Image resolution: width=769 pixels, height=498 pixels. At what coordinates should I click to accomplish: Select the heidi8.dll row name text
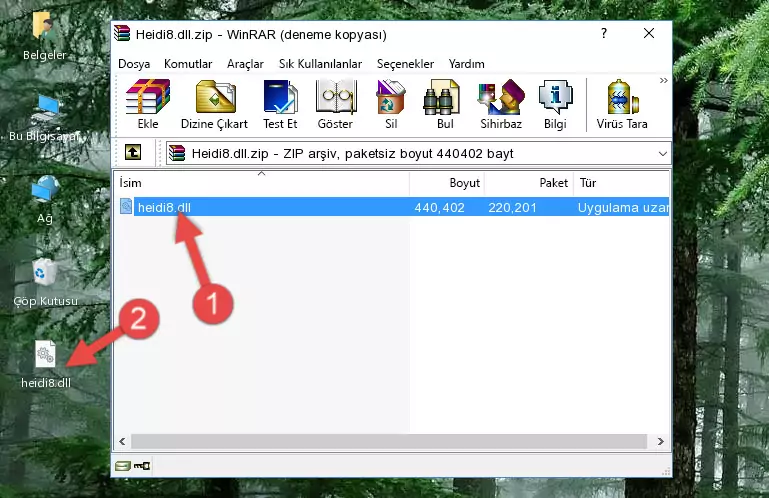164,208
